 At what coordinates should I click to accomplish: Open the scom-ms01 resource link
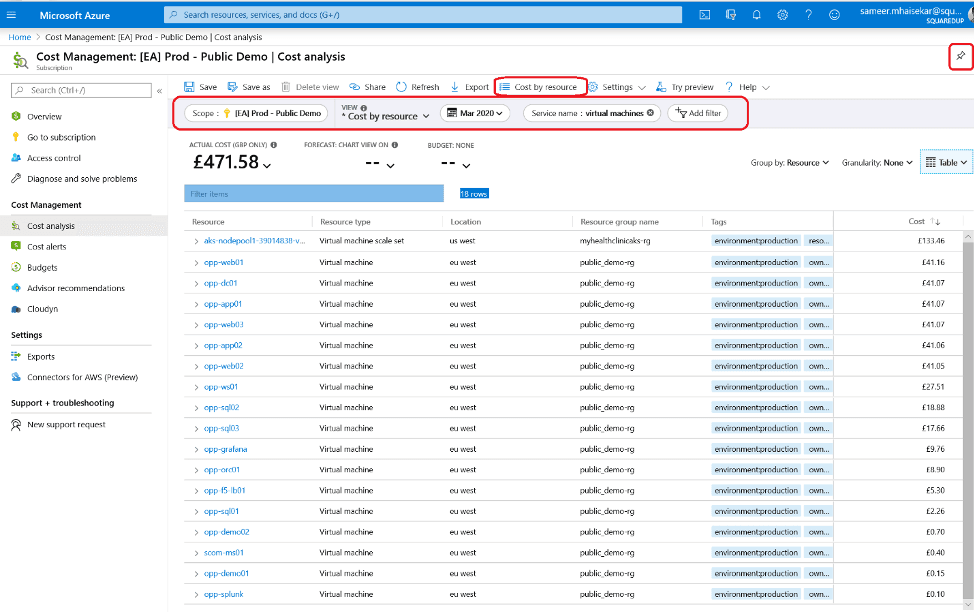[224, 552]
